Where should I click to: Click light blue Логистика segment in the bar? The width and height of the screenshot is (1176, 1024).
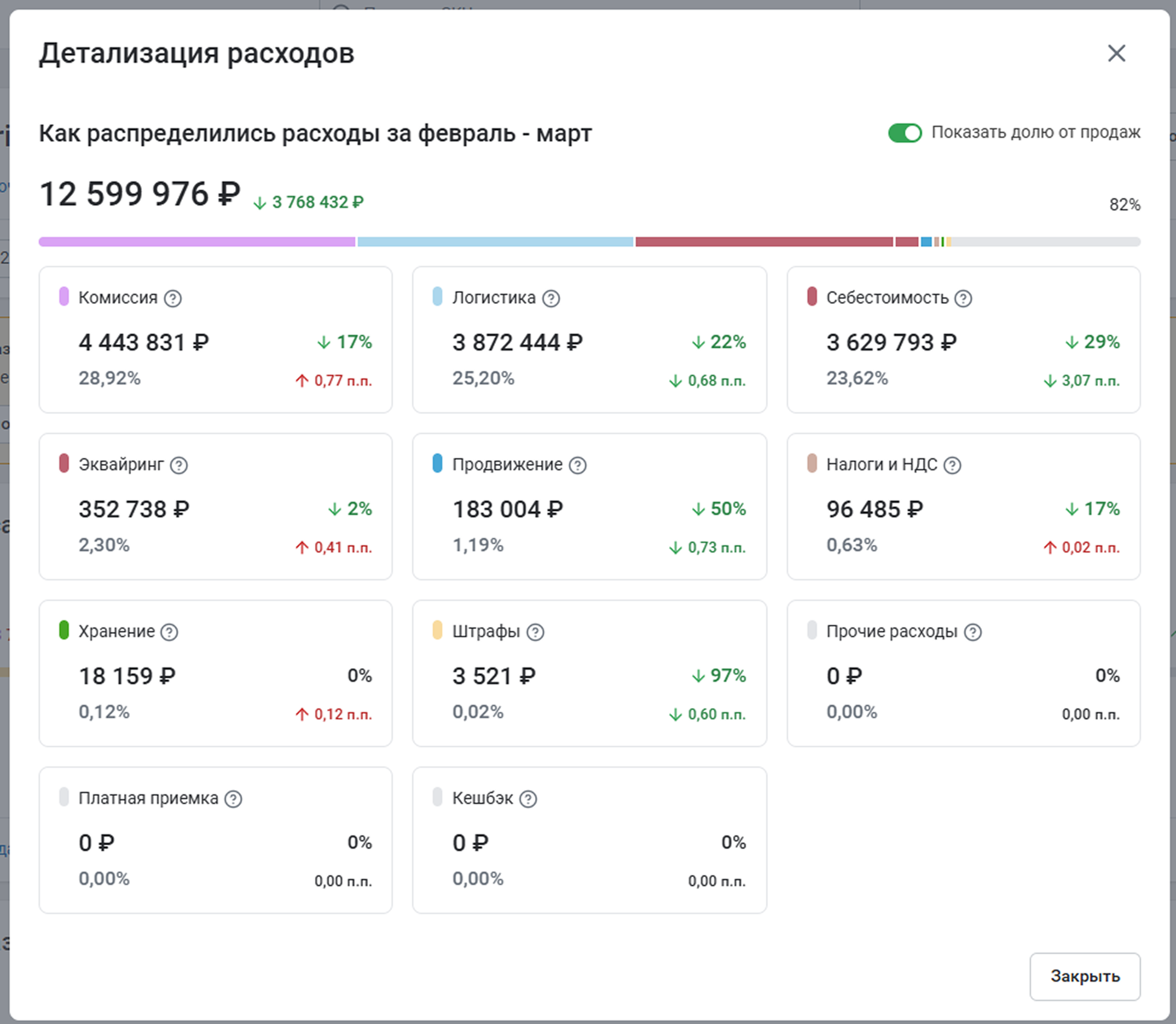pos(494,242)
